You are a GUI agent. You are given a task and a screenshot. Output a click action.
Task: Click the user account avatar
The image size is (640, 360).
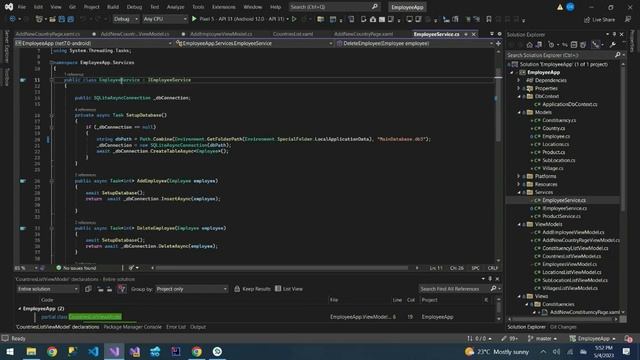click(x=570, y=7)
